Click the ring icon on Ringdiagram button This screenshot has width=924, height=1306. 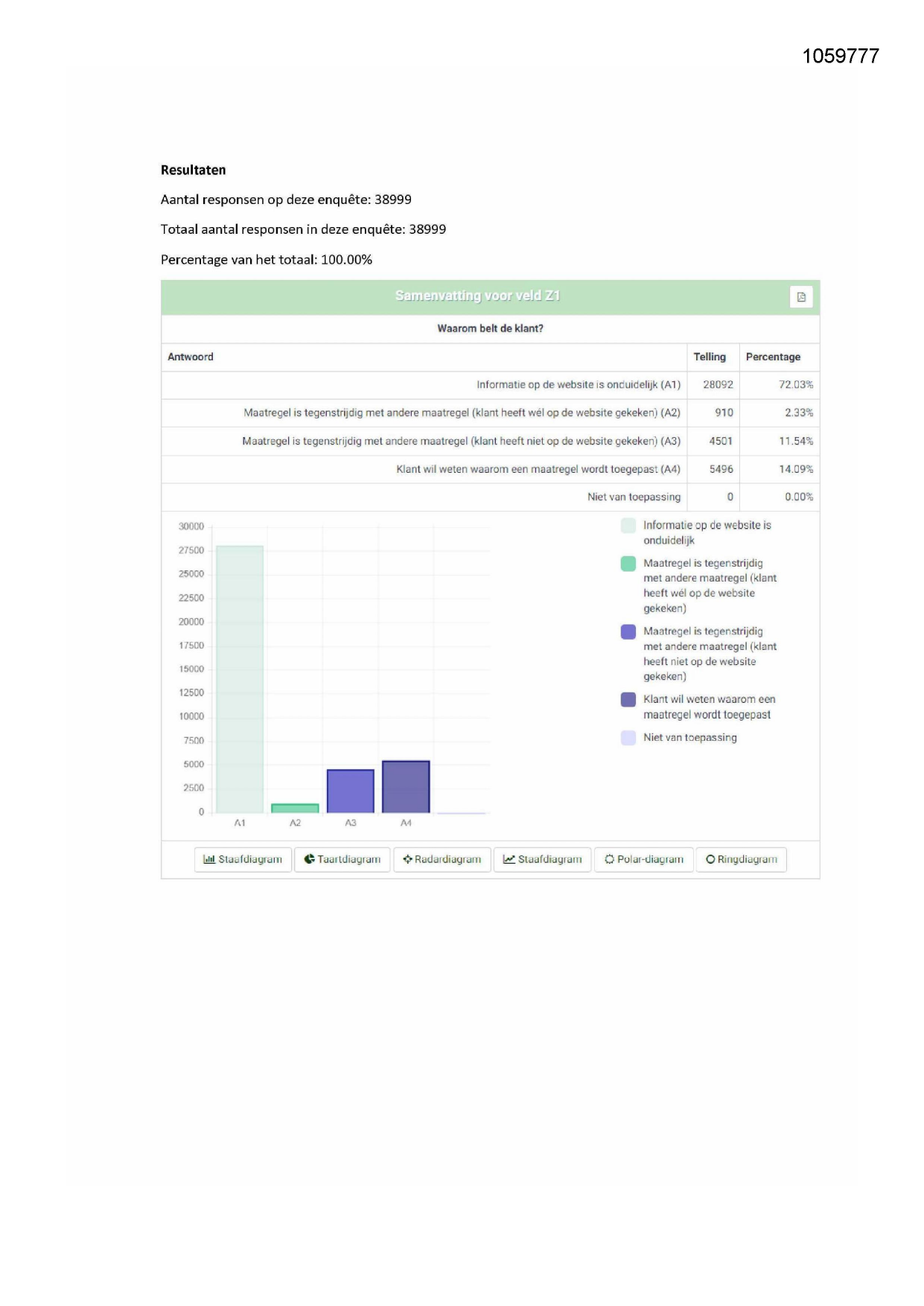[x=710, y=859]
